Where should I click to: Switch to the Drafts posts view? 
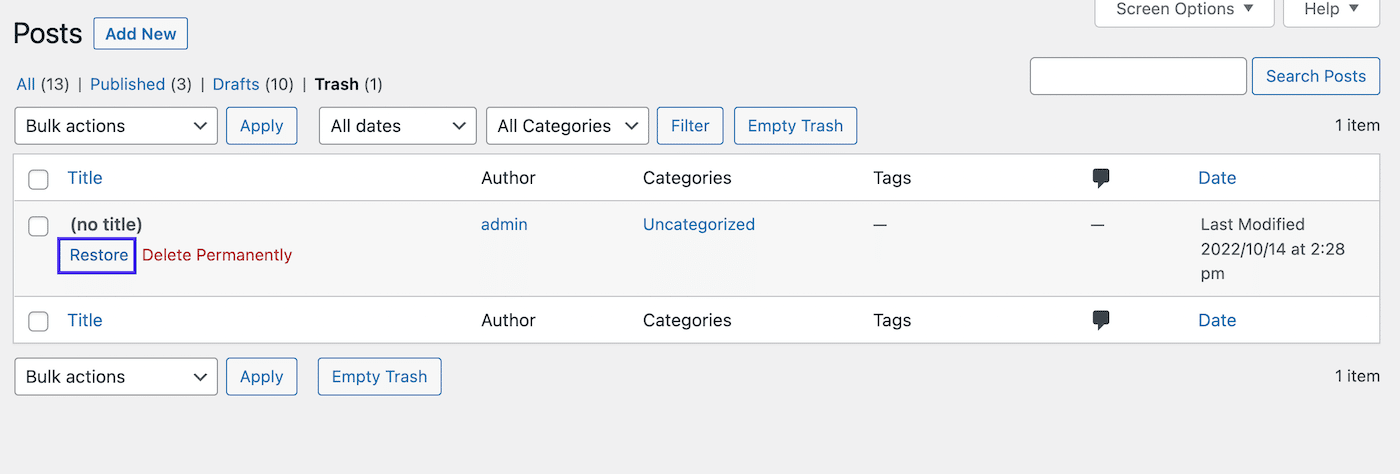236,84
